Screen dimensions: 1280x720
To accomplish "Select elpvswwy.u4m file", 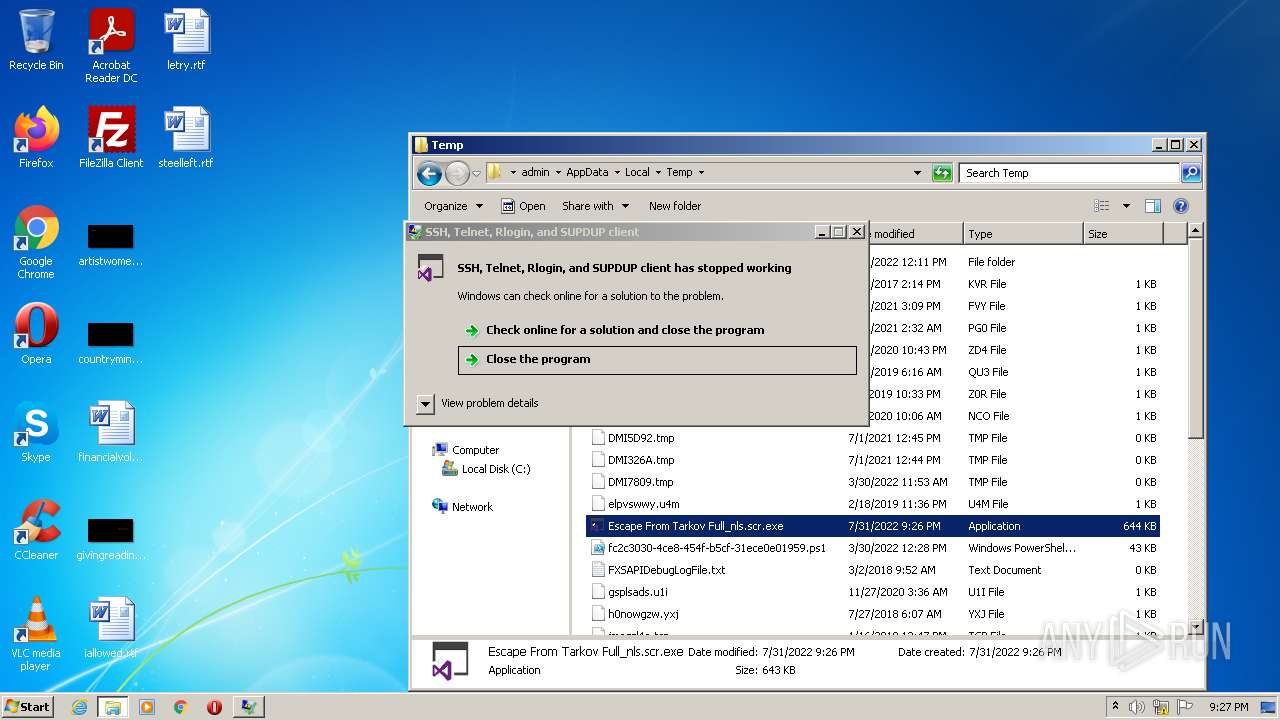I will coord(873,504).
